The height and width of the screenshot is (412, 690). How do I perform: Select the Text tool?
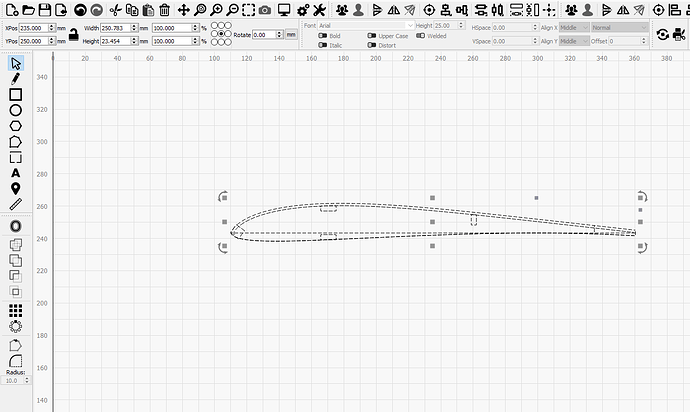(15, 173)
